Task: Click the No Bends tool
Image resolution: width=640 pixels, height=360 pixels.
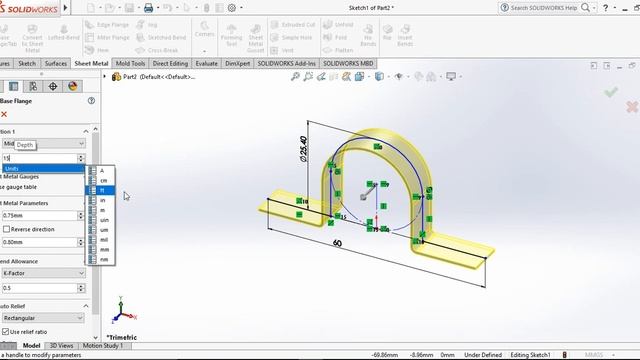Action: (368, 35)
